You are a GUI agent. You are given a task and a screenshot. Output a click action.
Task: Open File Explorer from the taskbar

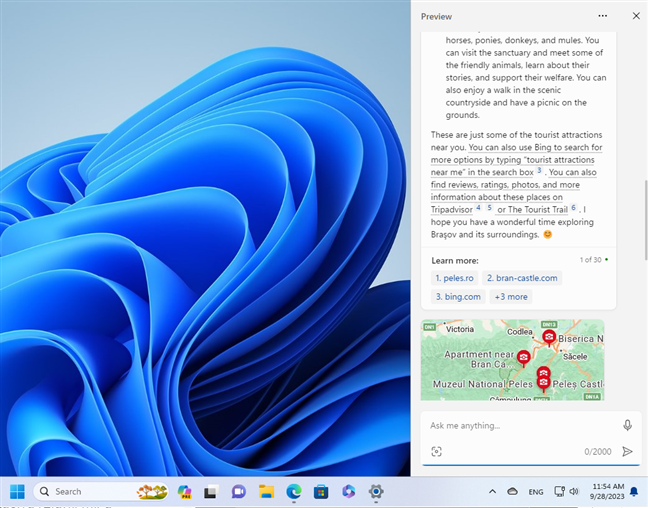pyautogui.click(x=266, y=491)
